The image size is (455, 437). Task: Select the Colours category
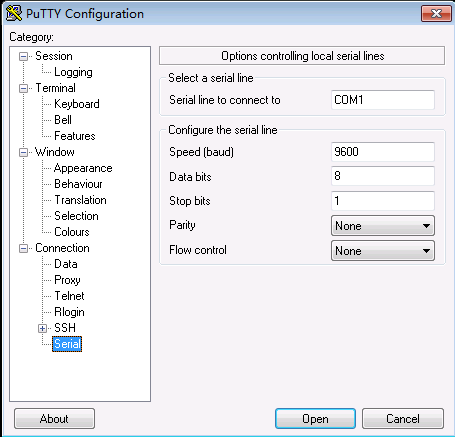coord(72,232)
